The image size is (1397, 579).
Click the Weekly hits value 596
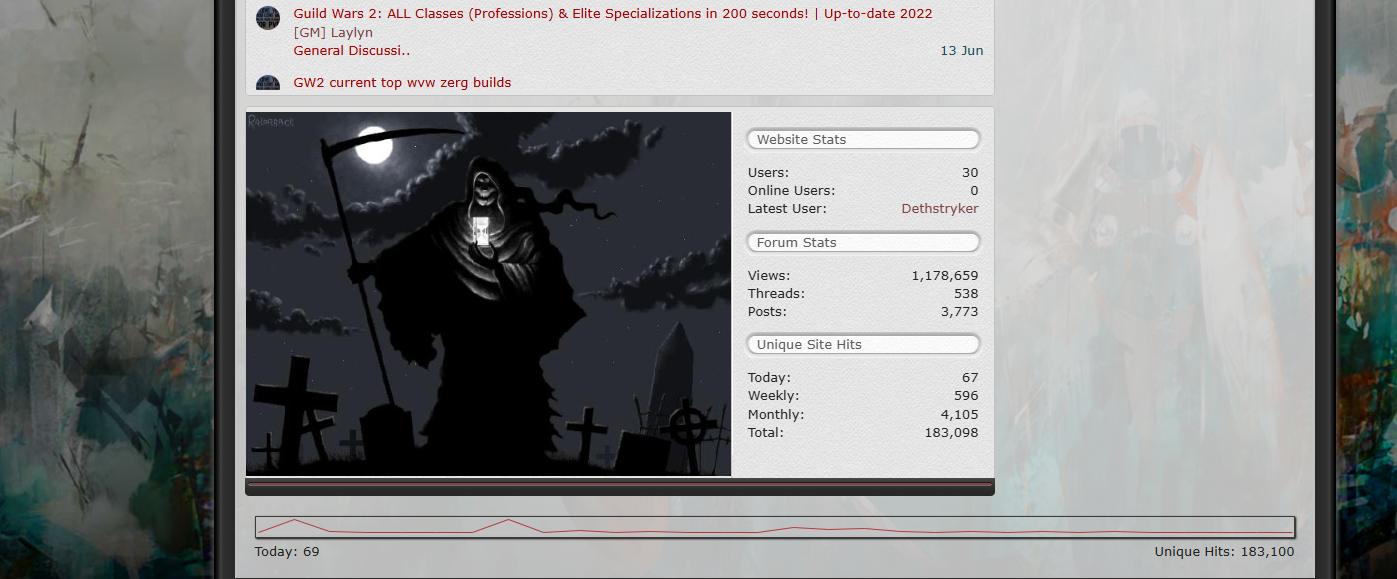tap(966, 396)
